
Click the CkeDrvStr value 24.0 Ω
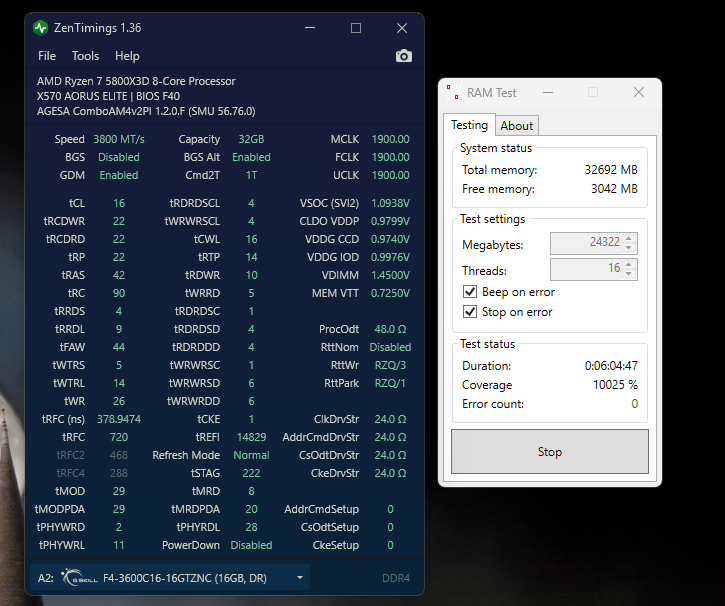(x=390, y=473)
